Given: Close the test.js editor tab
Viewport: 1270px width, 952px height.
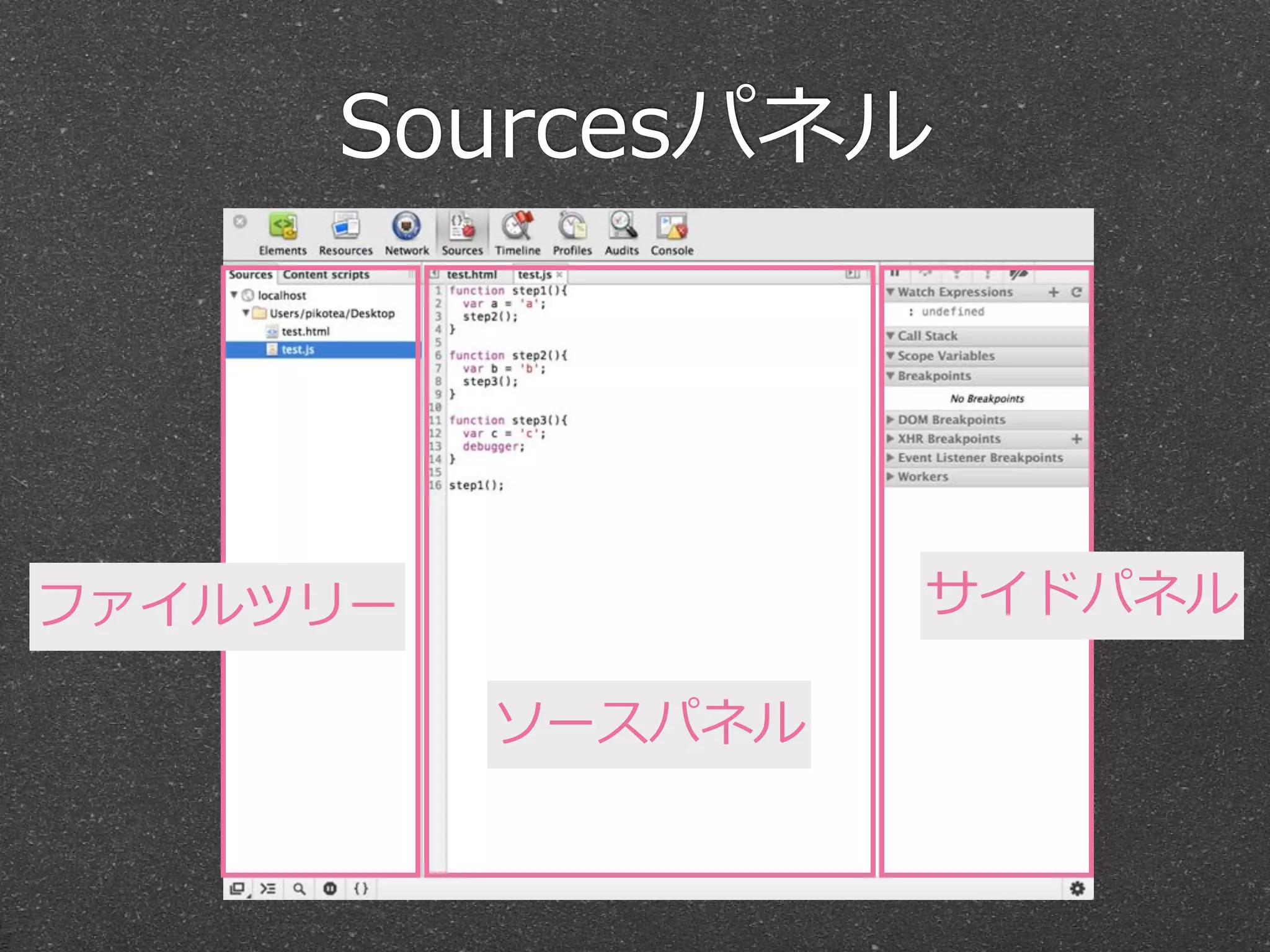Looking at the screenshot, I should pyautogui.click(x=559, y=275).
